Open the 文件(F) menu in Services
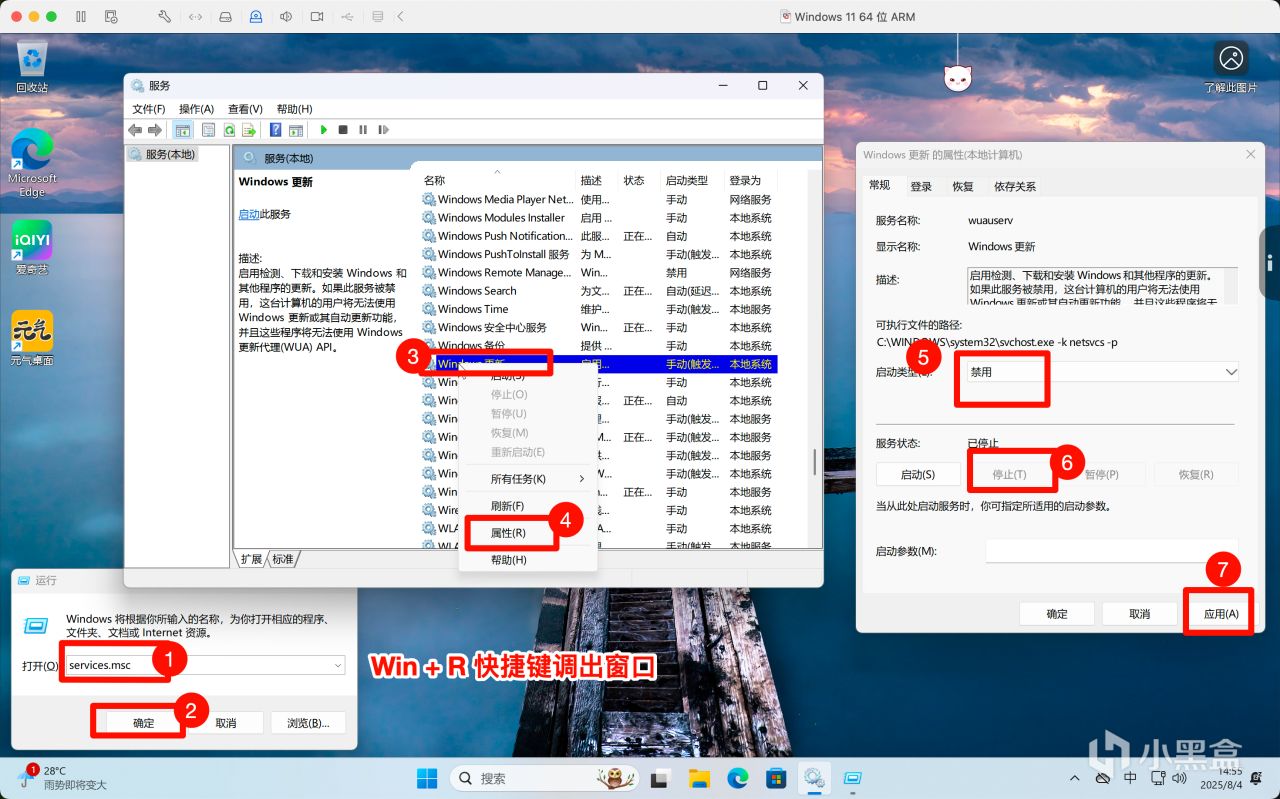This screenshot has height=799, width=1280. point(149,108)
